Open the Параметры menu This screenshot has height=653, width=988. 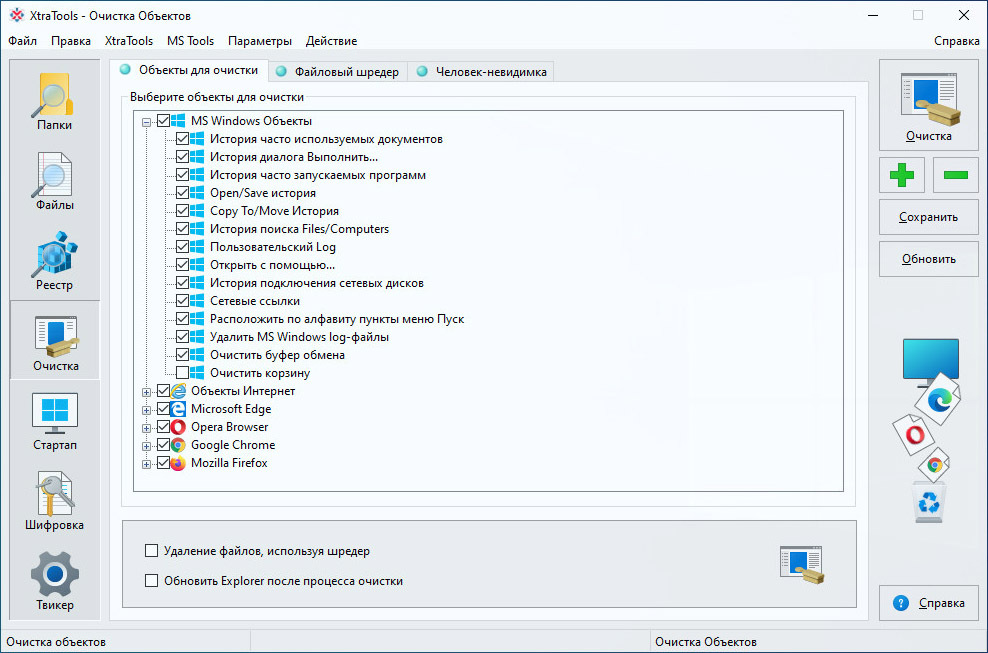260,41
